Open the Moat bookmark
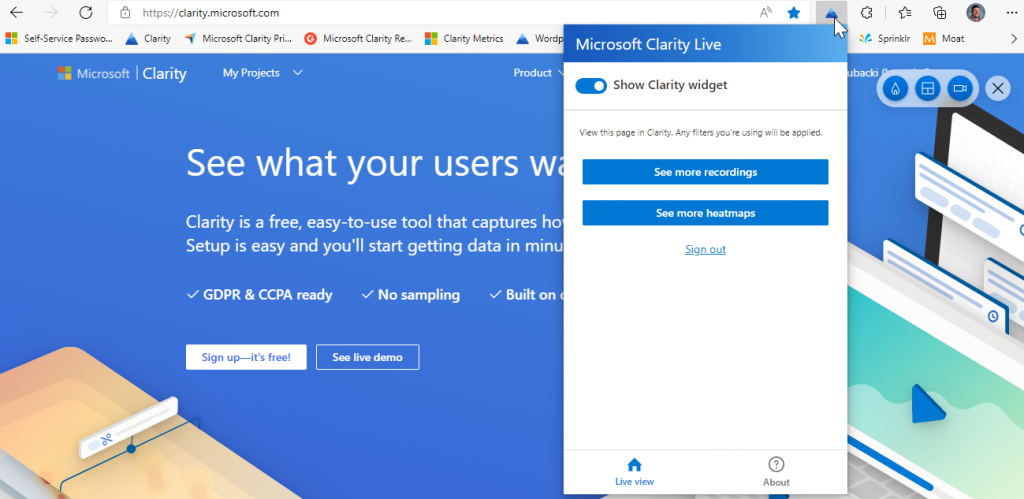1024x499 pixels. [x=944, y=39]
